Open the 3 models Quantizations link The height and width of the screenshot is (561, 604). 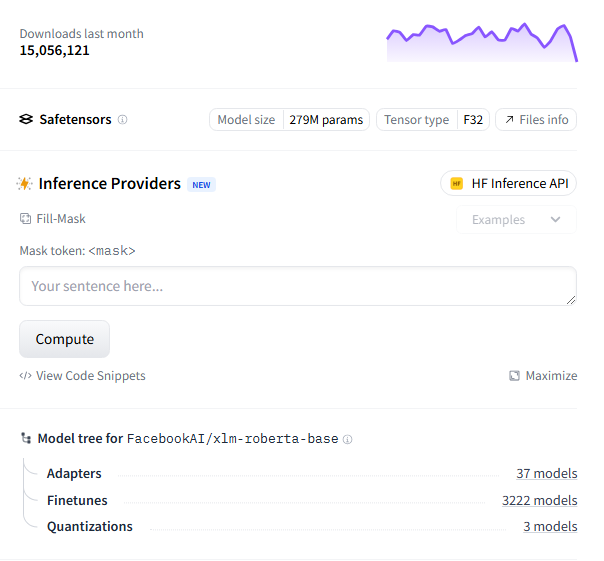point(550,526)
